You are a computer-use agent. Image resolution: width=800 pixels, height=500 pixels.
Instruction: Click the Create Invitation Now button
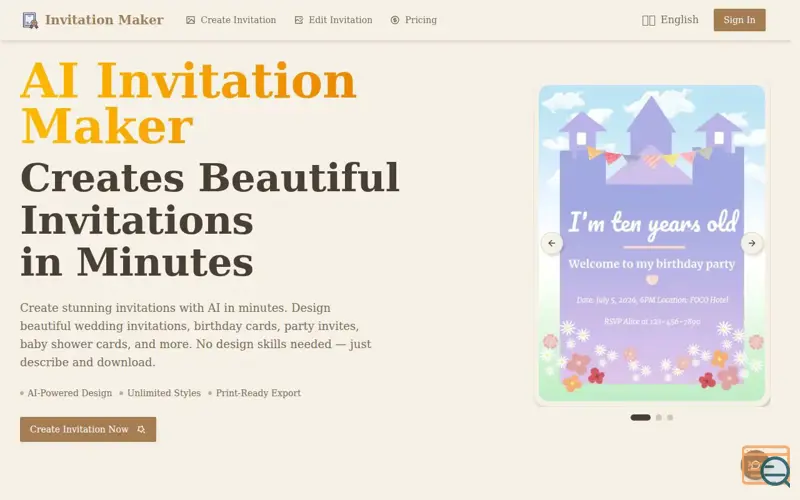(x=88, y=429)
